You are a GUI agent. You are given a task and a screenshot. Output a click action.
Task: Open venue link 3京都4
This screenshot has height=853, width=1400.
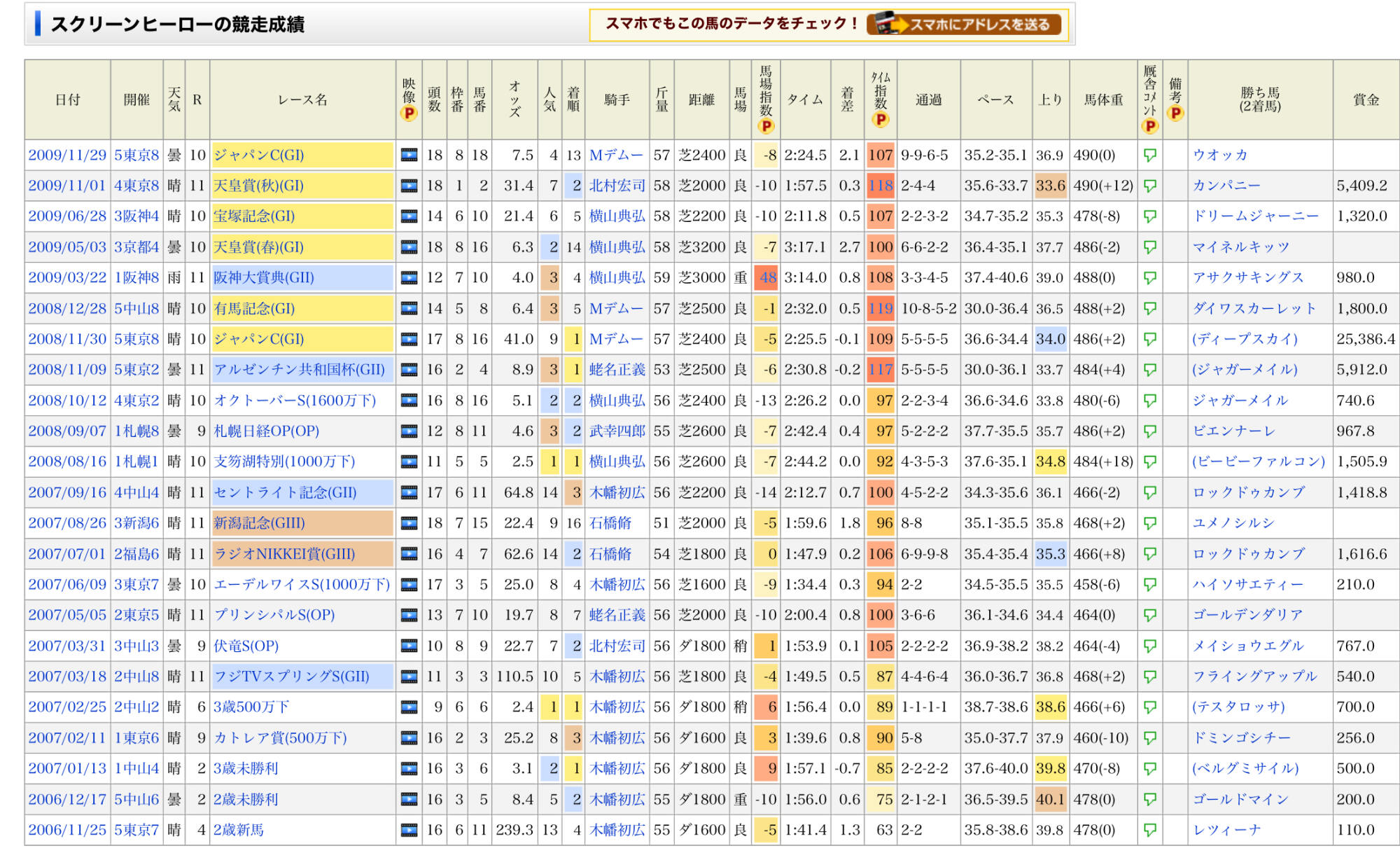136,247
